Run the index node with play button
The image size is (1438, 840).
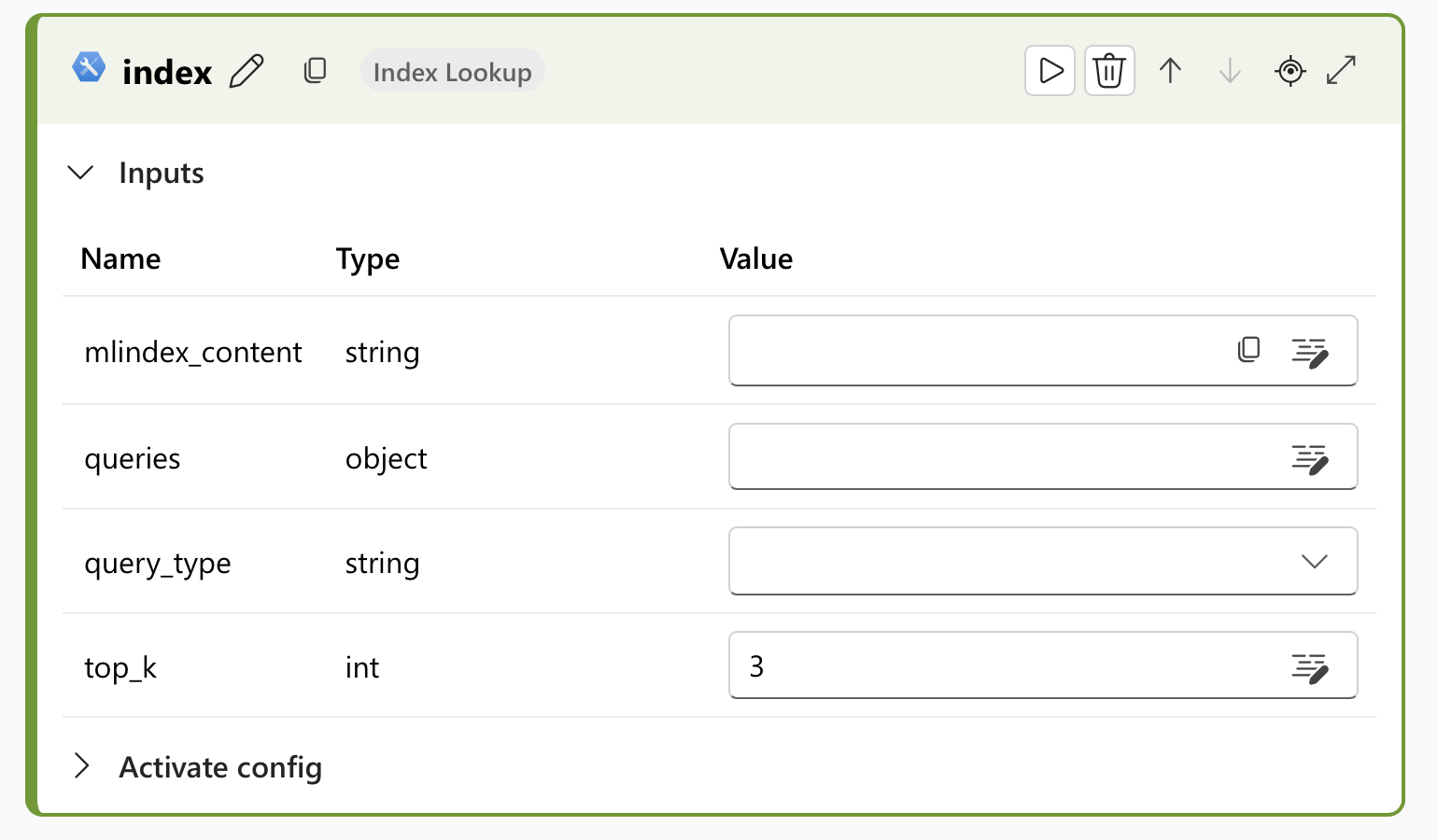pyautogui.click(x=1050, y=71)
